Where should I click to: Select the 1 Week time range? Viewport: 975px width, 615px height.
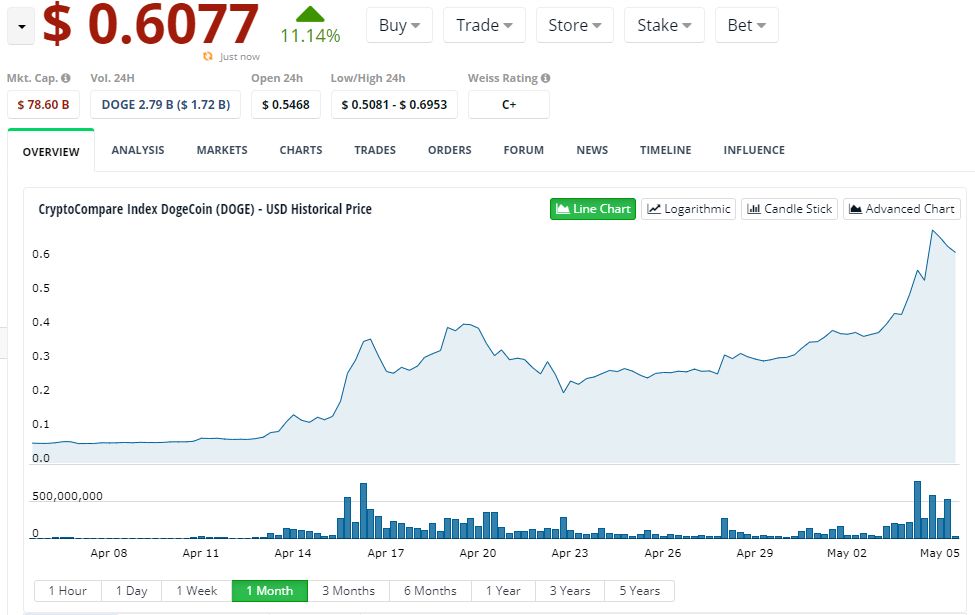point(196,591)
